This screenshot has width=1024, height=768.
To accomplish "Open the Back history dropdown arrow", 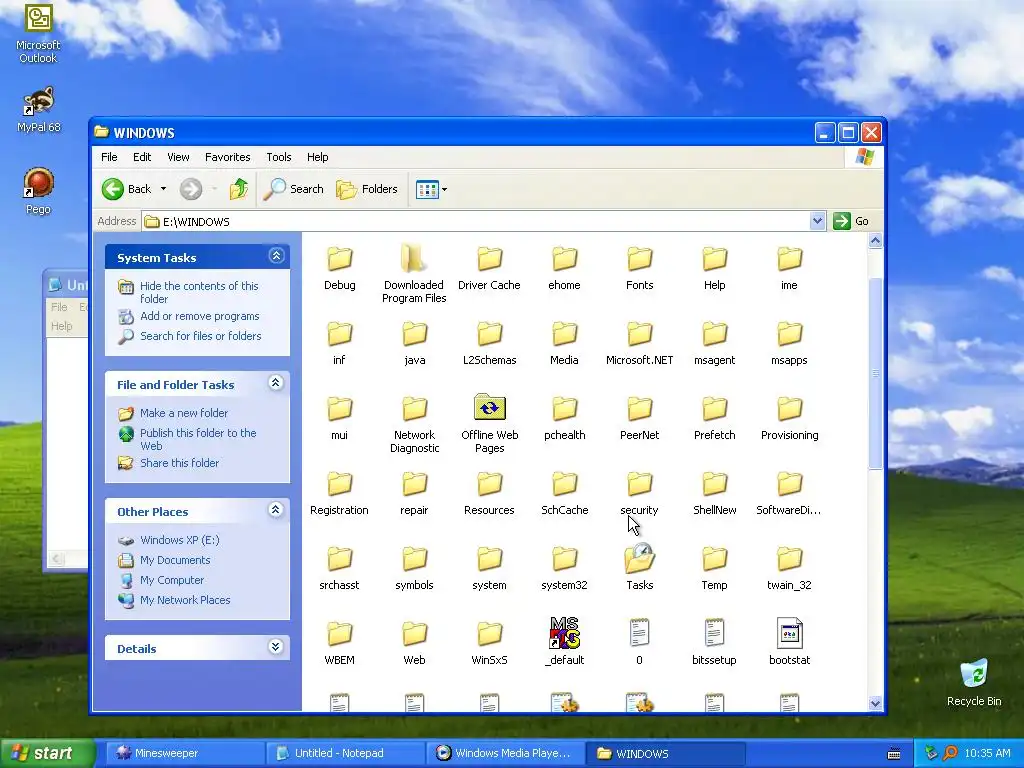I will (163, 189).
